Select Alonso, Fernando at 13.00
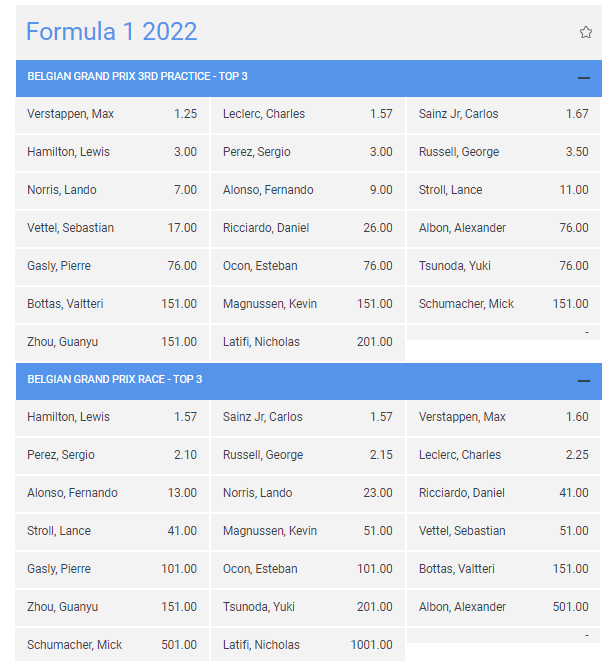The width and height of the screenshot is (608, 661). point(112,494)
